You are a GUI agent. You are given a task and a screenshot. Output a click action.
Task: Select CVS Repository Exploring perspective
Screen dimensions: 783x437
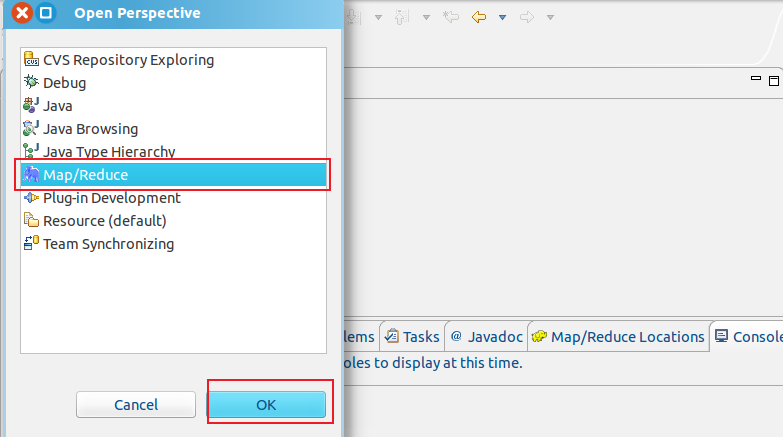point(173,60)
